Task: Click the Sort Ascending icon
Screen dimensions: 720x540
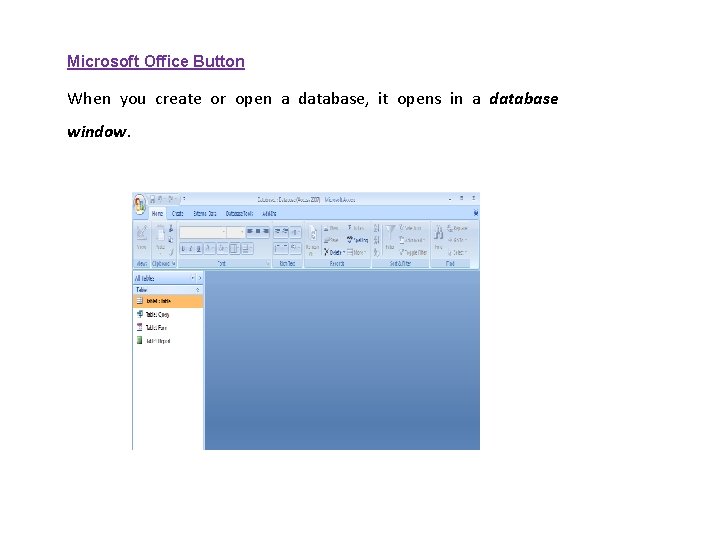Action: tap(377, 228)
